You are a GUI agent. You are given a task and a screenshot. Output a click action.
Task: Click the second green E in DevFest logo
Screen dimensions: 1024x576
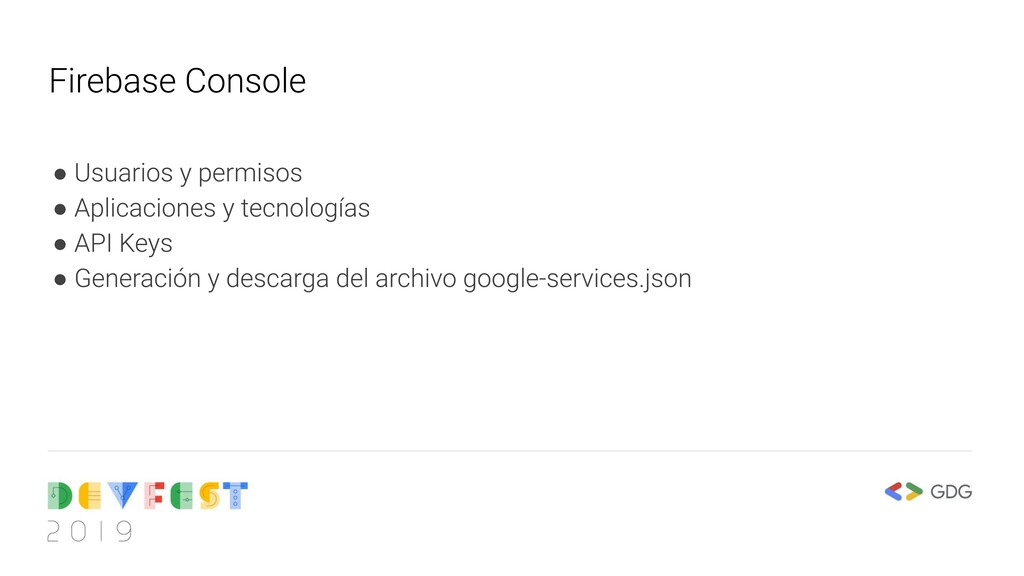182,496
